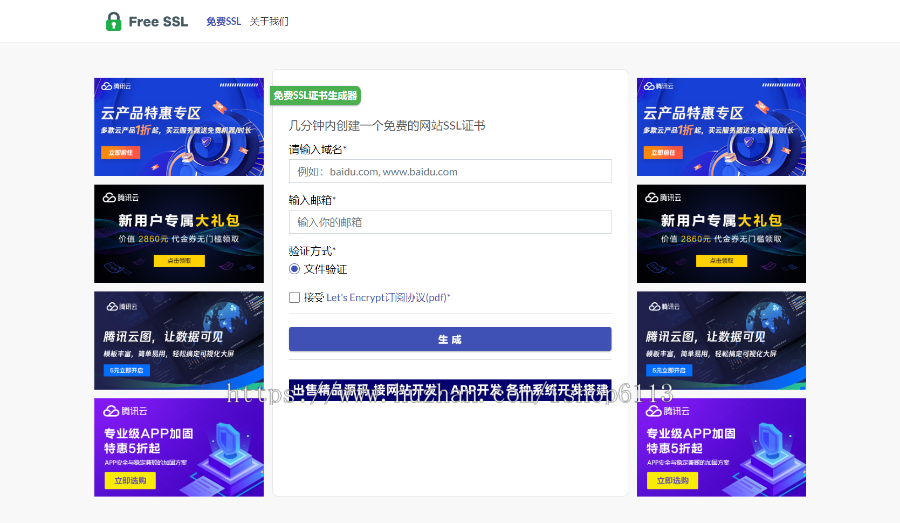Open right 新用户专属大礼包 ad banner

pyautogui.click(x=721, y=234)
